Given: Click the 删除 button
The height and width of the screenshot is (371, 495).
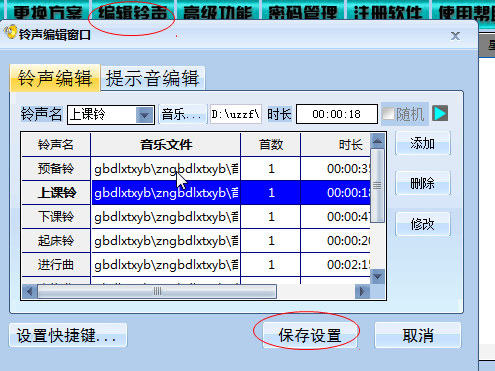Looking at the screenshot, I should point(423,183).
